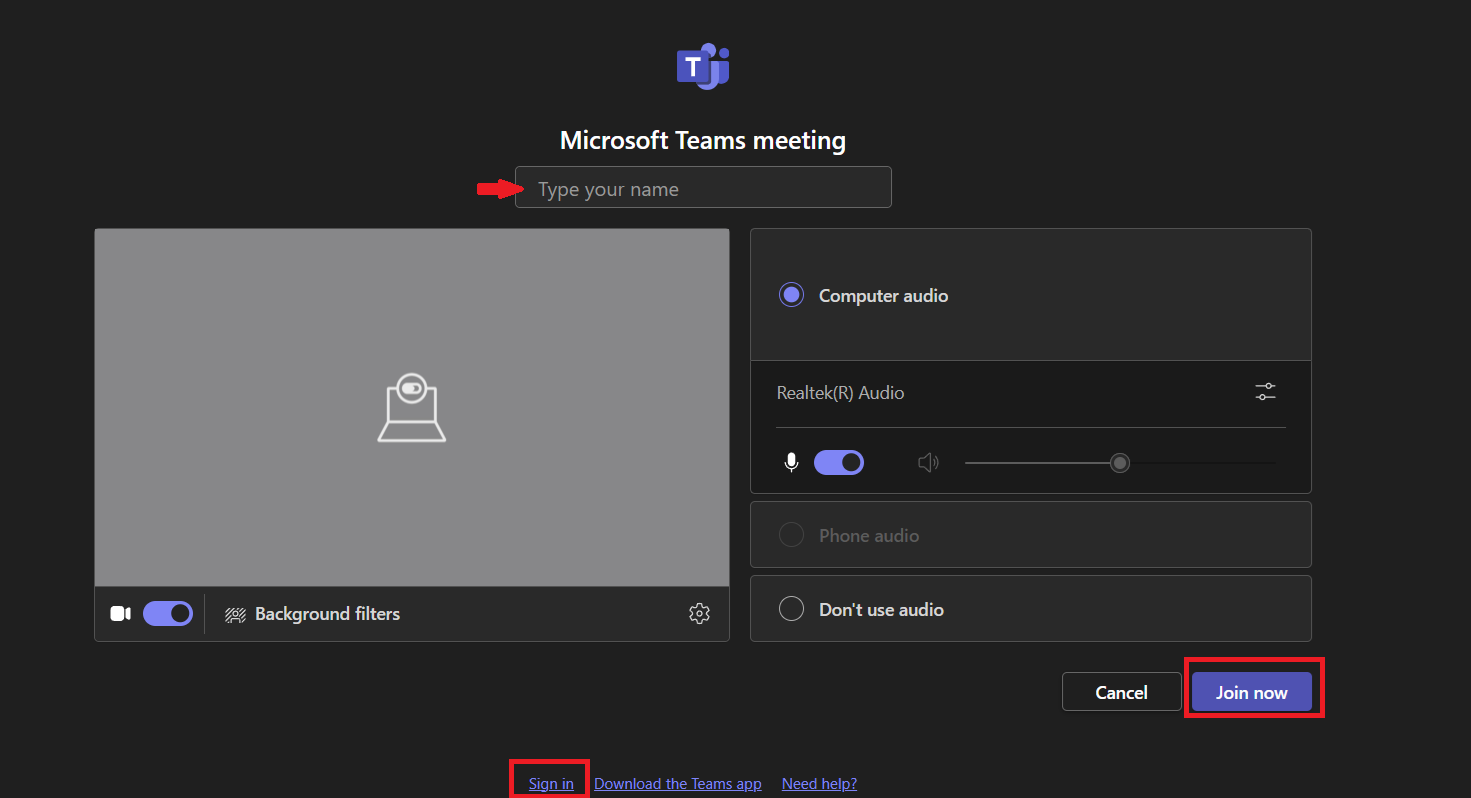Click the microphone icon
This screenshot has height=798, width=1471.
[x=791, y=462]
